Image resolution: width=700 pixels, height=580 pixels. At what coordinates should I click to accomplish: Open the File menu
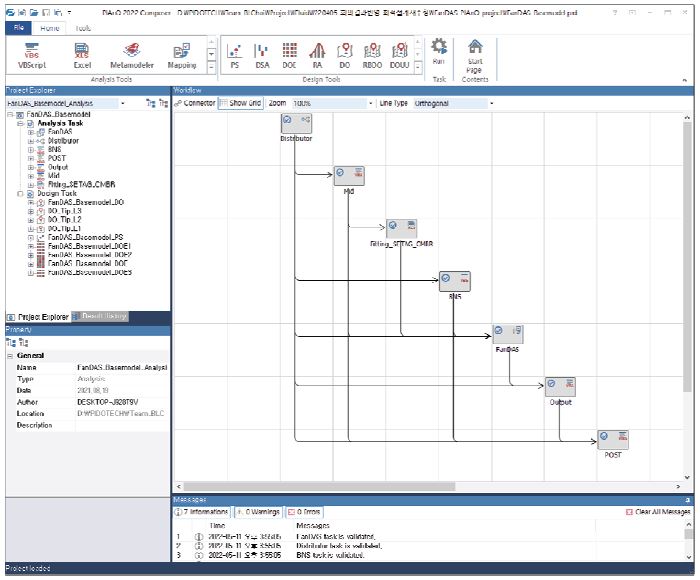point(19,29)
